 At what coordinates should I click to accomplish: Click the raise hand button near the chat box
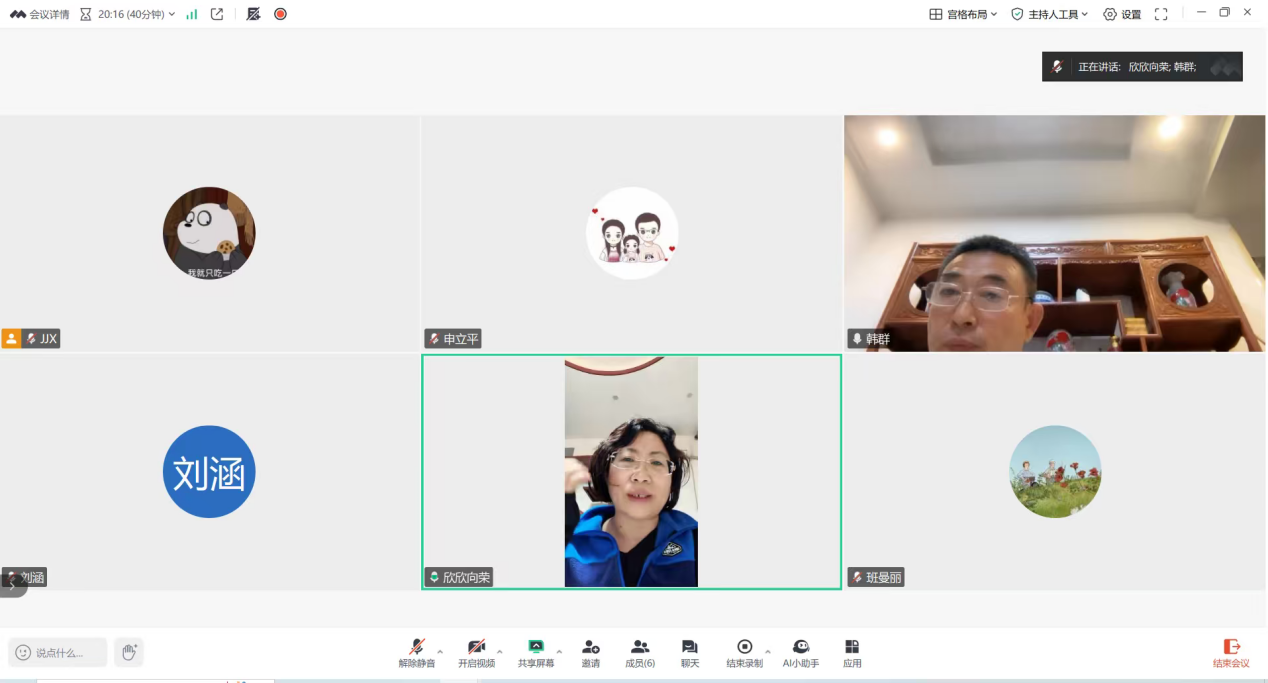[128, 652]
